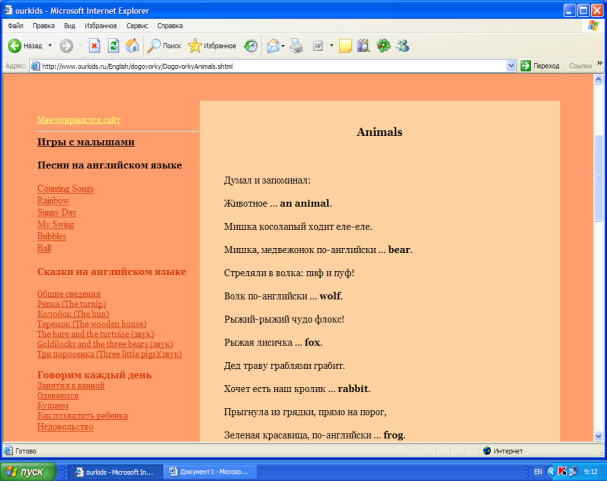Click Kaspersky tray icon
Viewport: 607px width, 481px height.
(562, 471)
